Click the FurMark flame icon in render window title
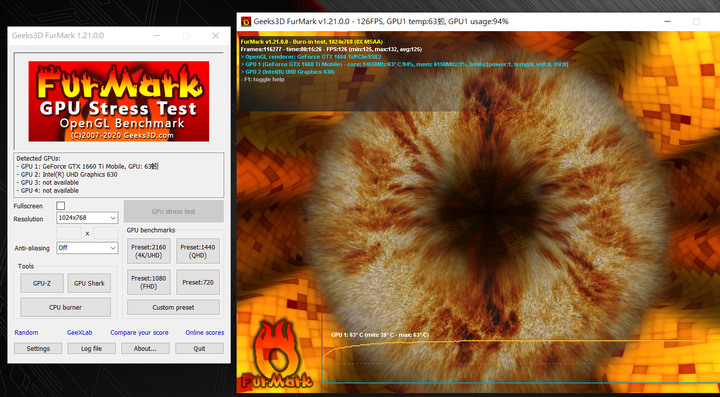The height and width of the screenshot is (397, 720). tap(246, 22)
